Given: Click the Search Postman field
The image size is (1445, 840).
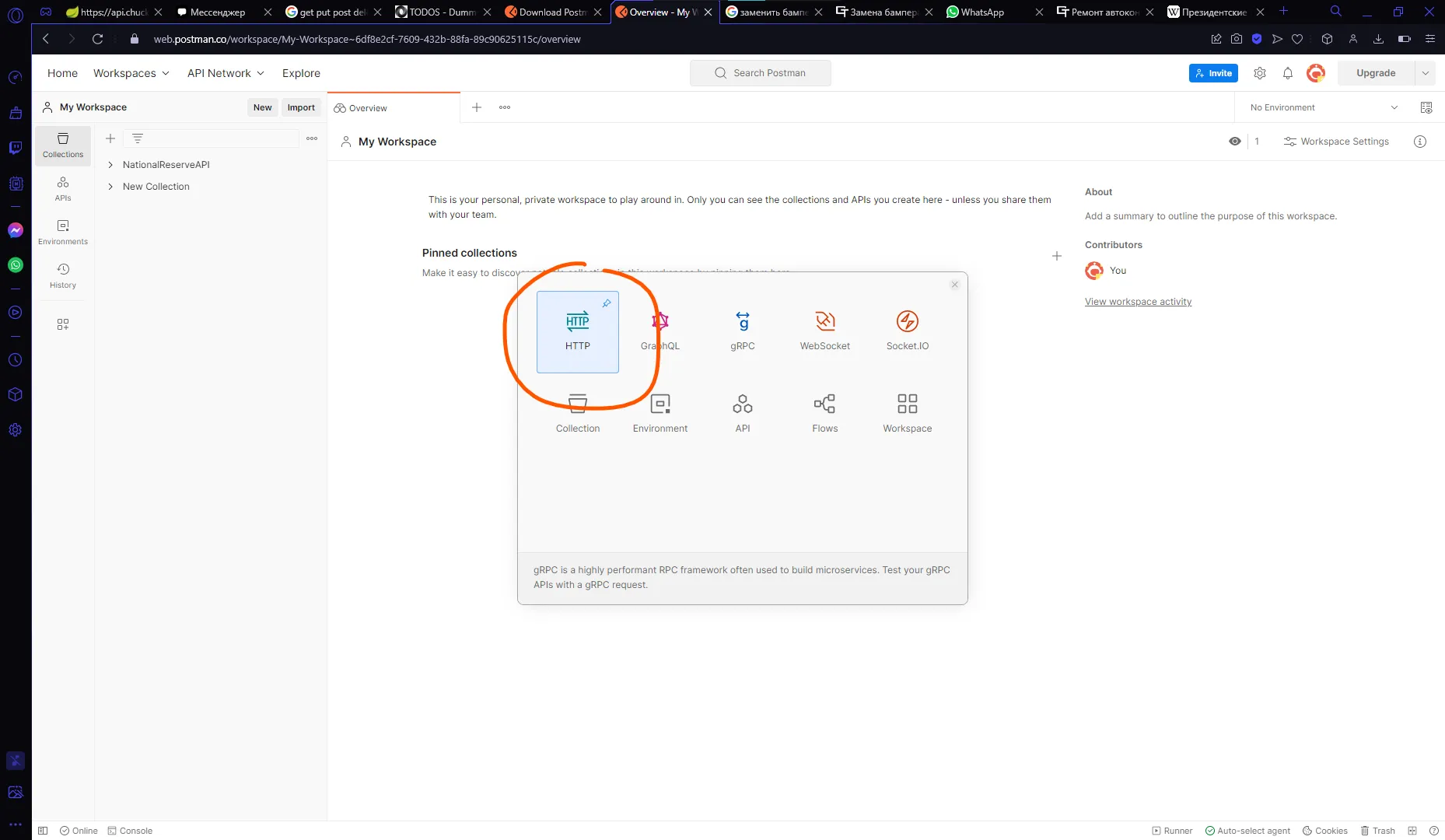Looking at the screenshot, I should tap(760, 73).
